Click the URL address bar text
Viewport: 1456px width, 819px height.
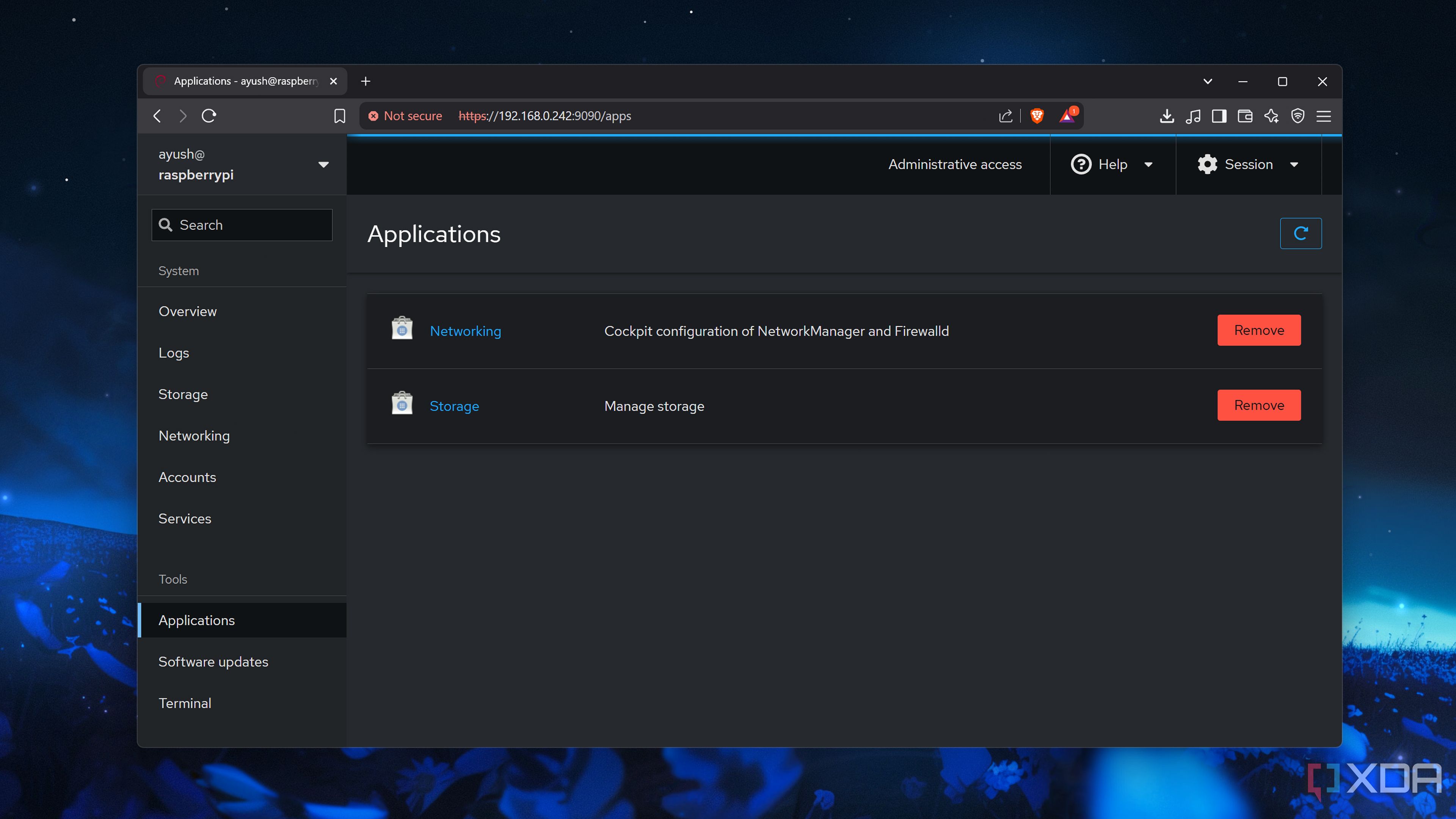[545, 116]
